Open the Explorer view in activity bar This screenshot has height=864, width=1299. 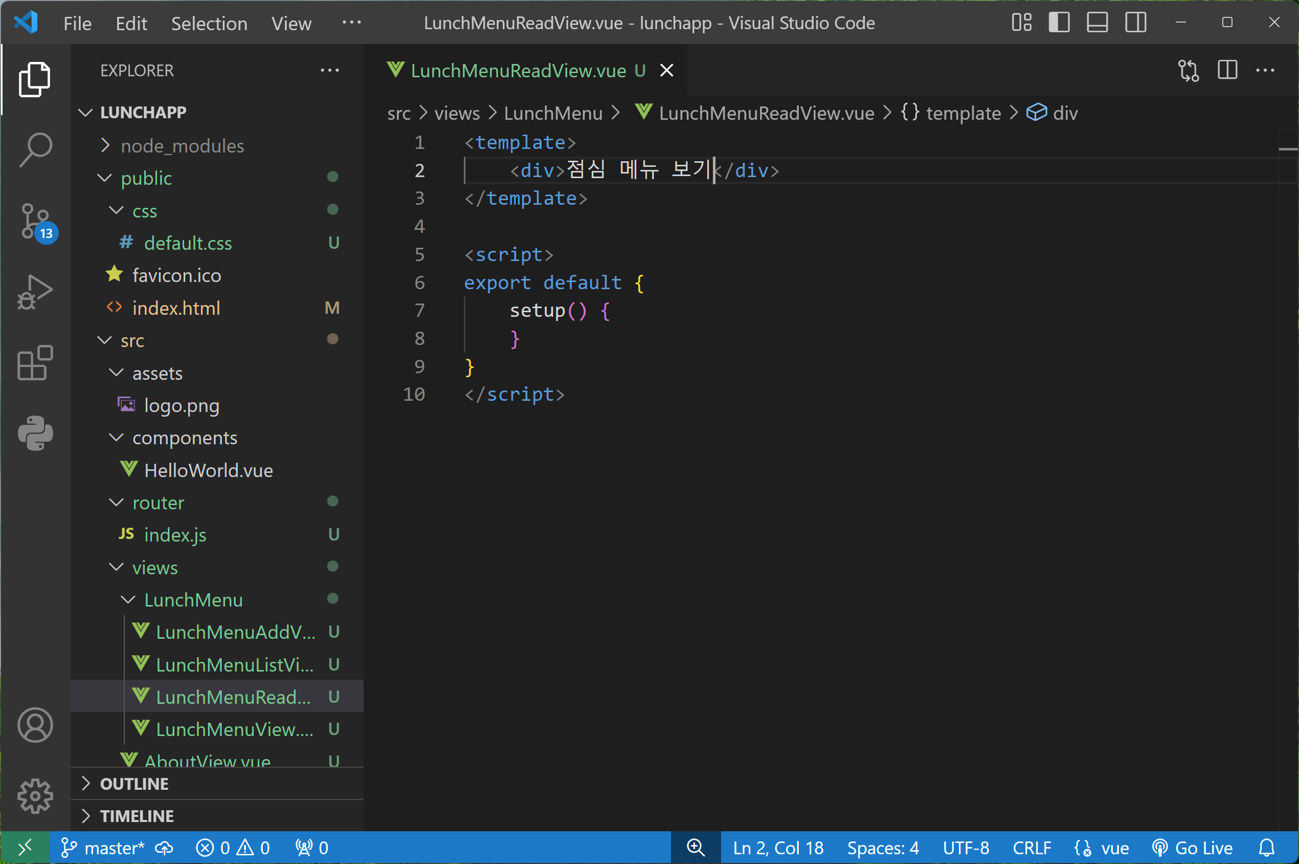pyautogui.click(x=35, y=80)
